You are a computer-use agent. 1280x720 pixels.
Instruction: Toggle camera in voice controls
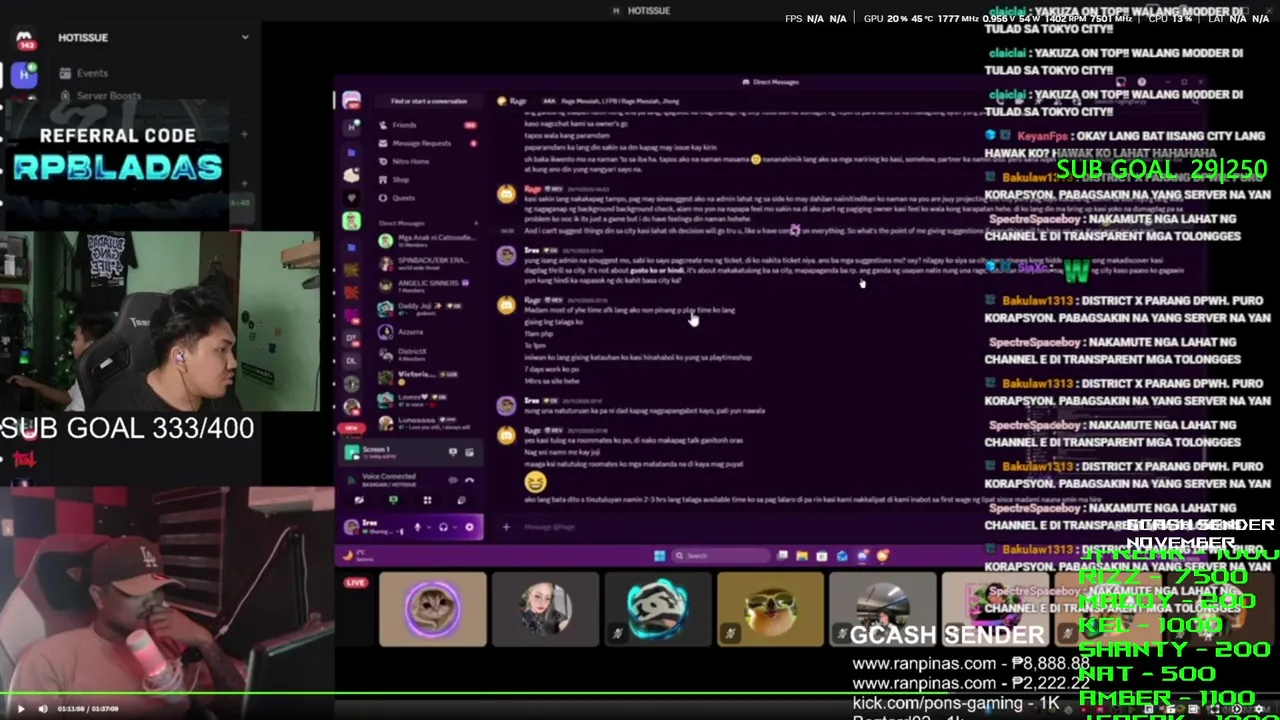[359, 500]
